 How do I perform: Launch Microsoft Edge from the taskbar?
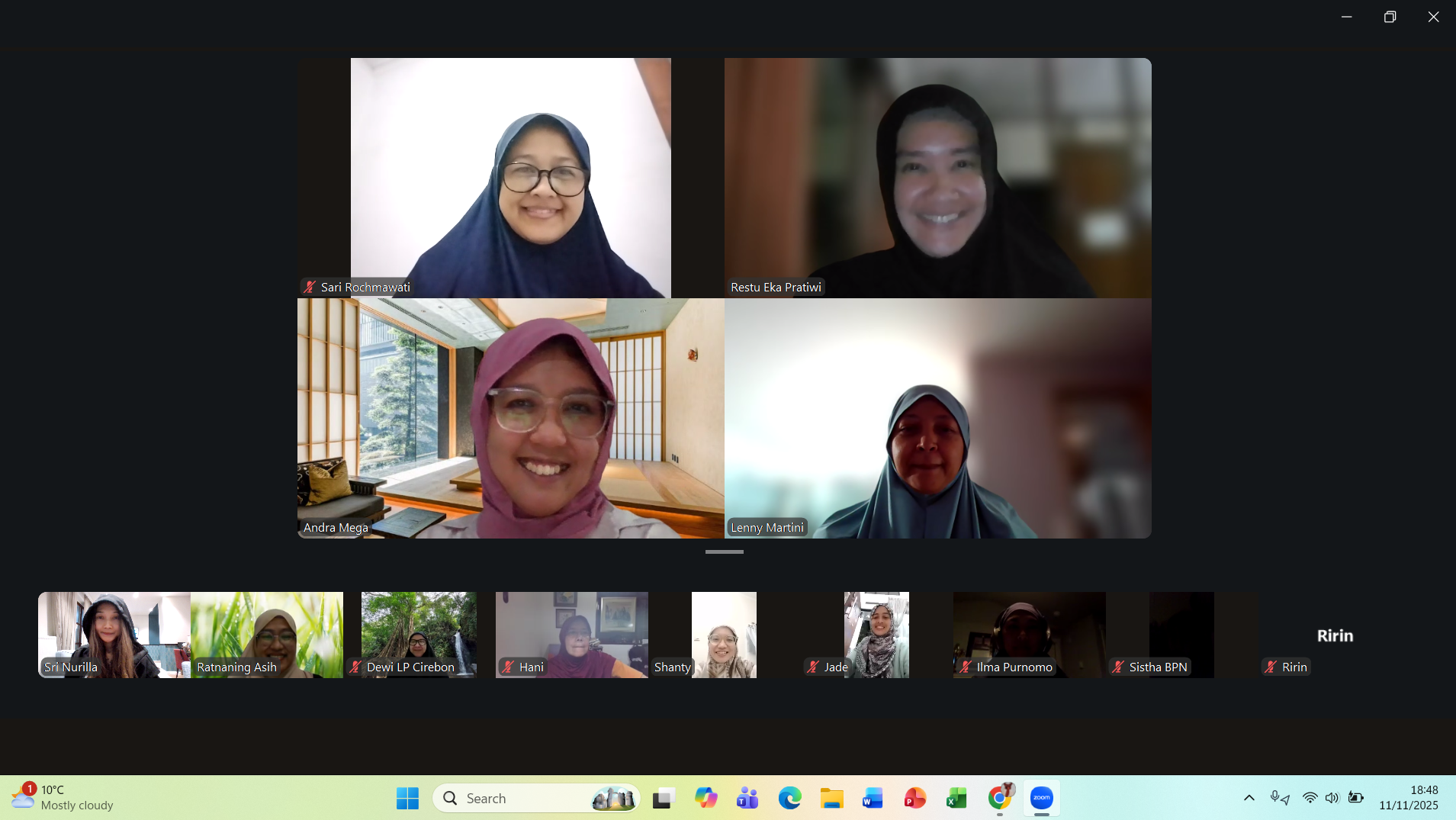pos(789,798)
